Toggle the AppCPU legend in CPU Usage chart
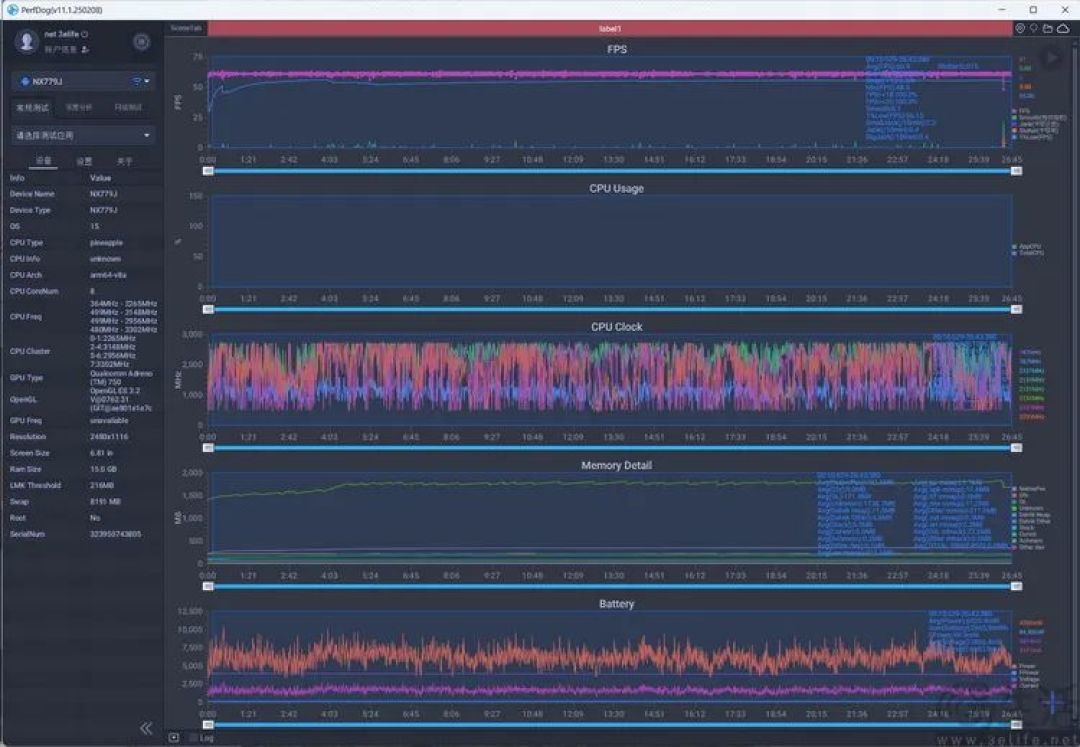 [1027, 246]
